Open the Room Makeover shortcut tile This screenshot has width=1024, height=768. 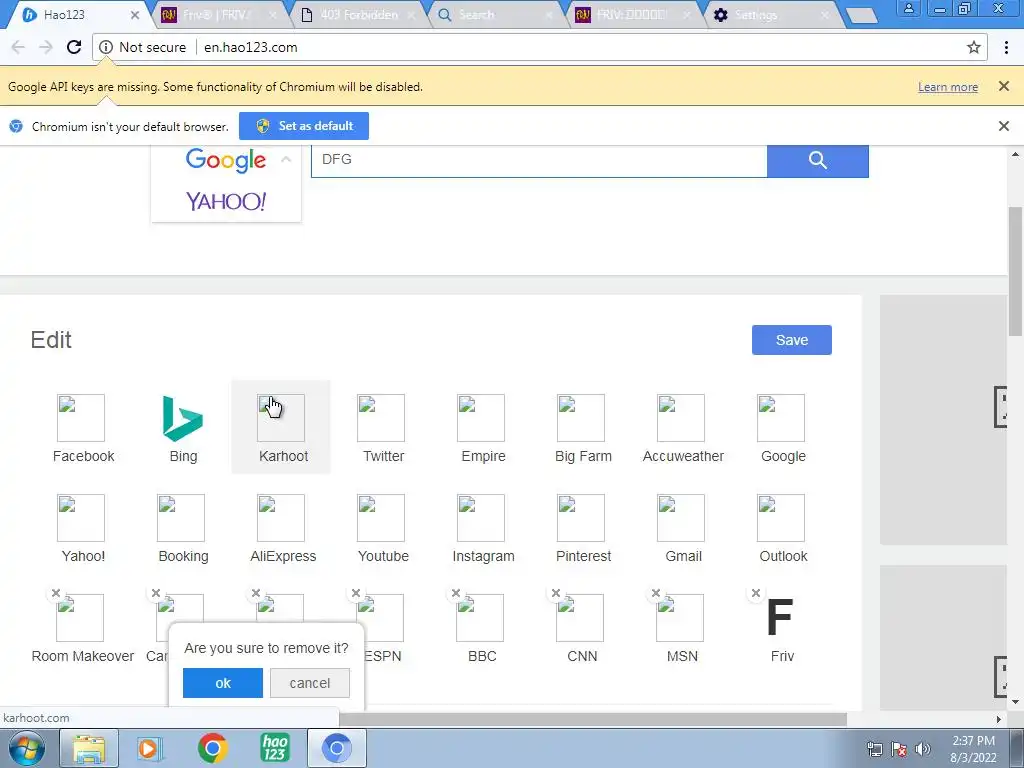coord(82,628)
